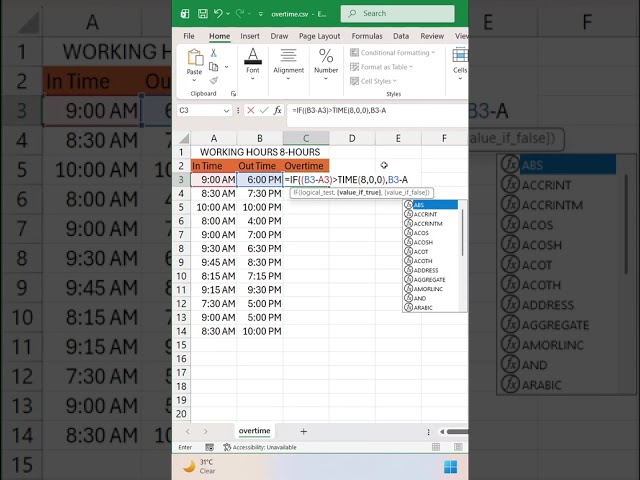Click the Copy icon
The height and width of the screenshot is (480, 640).
point(213,67)
